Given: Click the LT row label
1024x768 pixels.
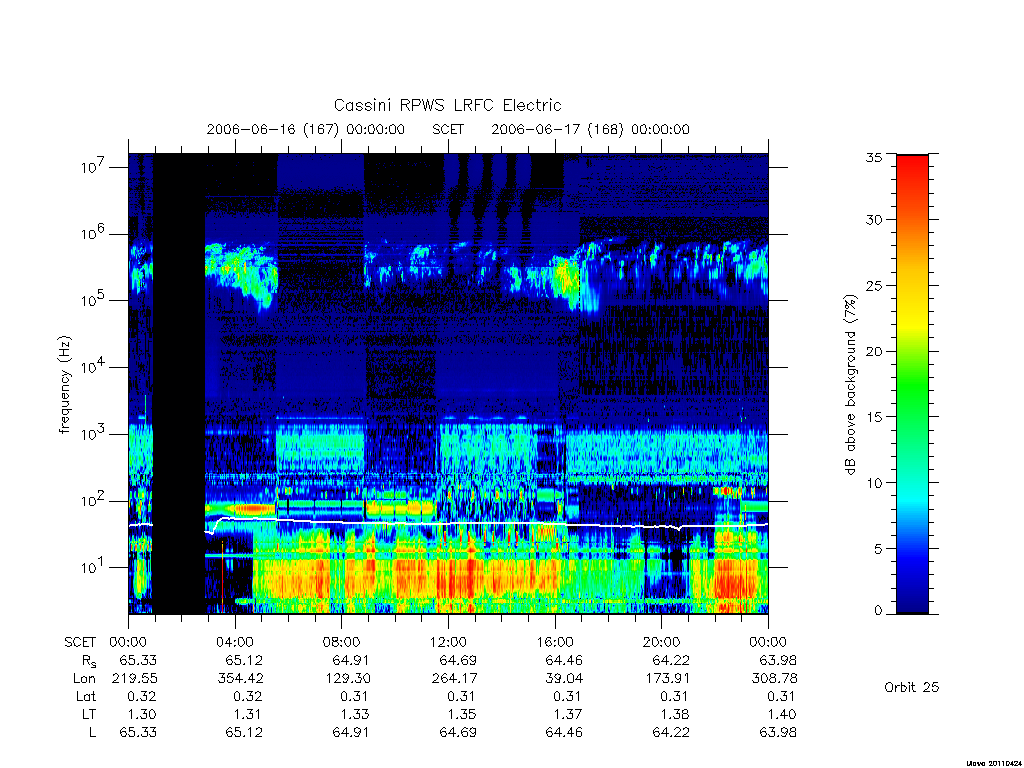Looking at the screenshot, I should (x=88, y=714).
